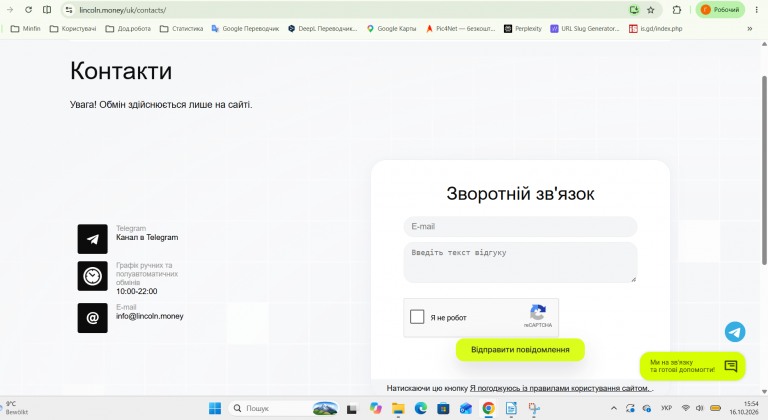Bookmark this page with the star icon
Viewport: 768px width, 420px height.
pos(650,10)
